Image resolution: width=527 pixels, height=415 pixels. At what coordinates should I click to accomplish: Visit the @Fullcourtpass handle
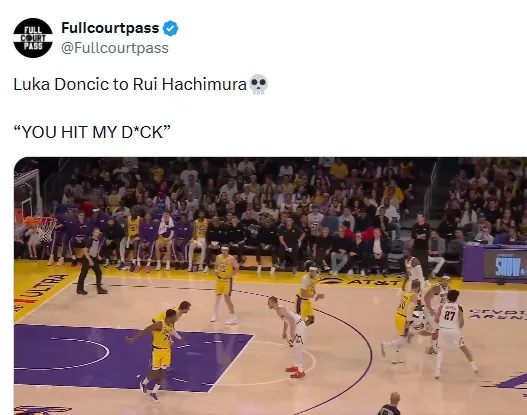click(x=115, y=48)
